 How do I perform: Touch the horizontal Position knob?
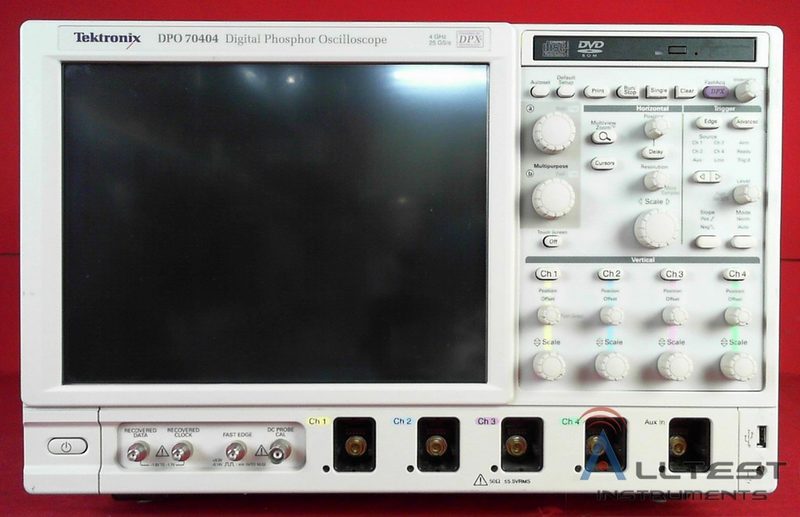point(656,128)
